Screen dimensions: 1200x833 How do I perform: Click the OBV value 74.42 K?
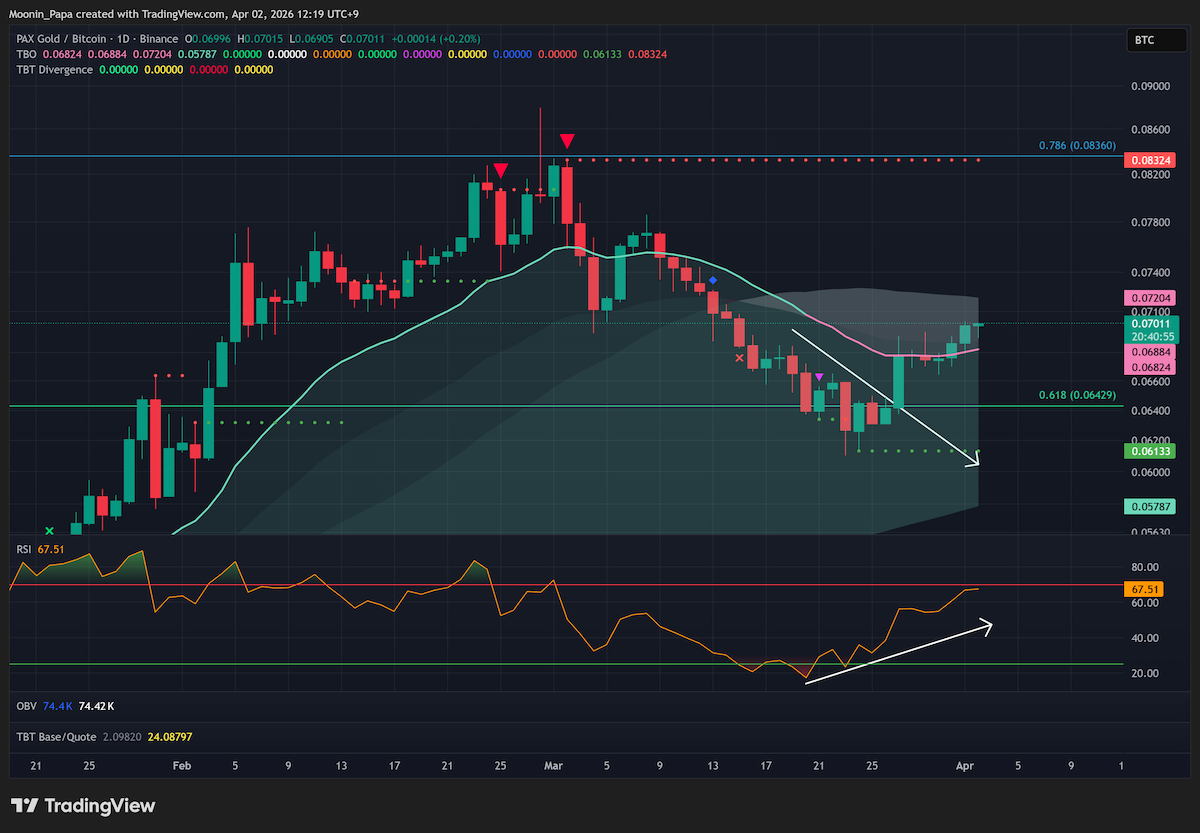96,706
